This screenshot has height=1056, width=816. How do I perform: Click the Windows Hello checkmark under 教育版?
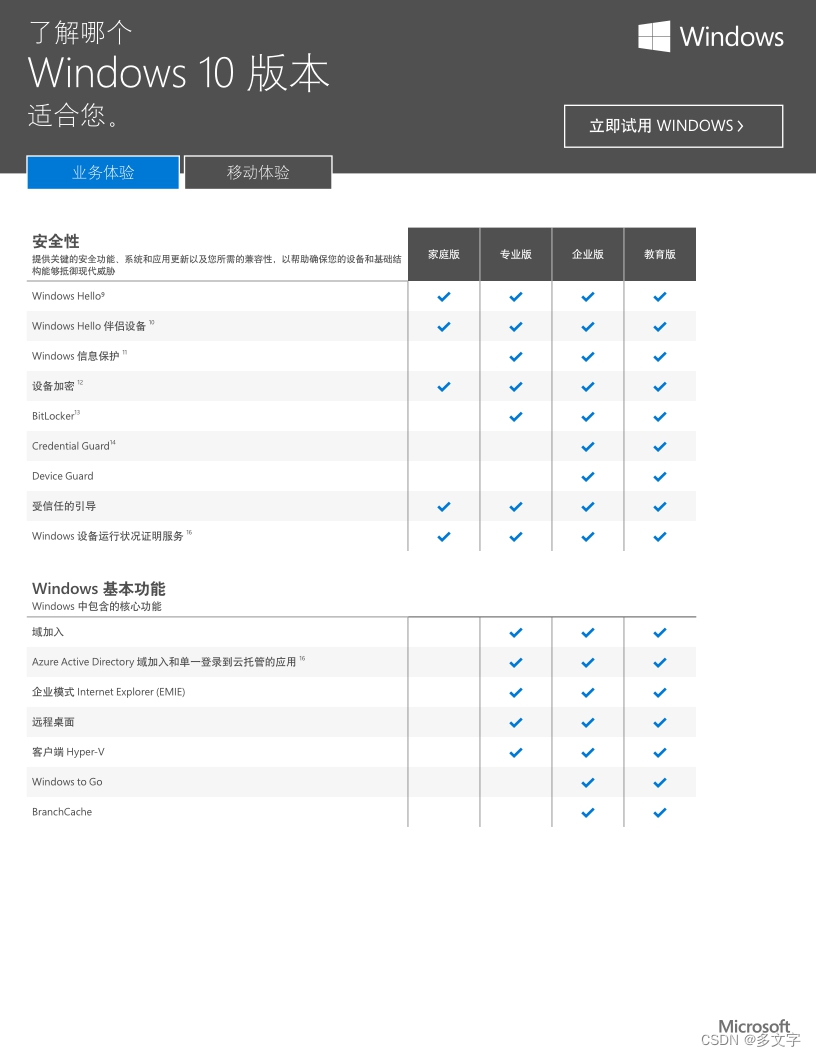(x=660, y=296)
